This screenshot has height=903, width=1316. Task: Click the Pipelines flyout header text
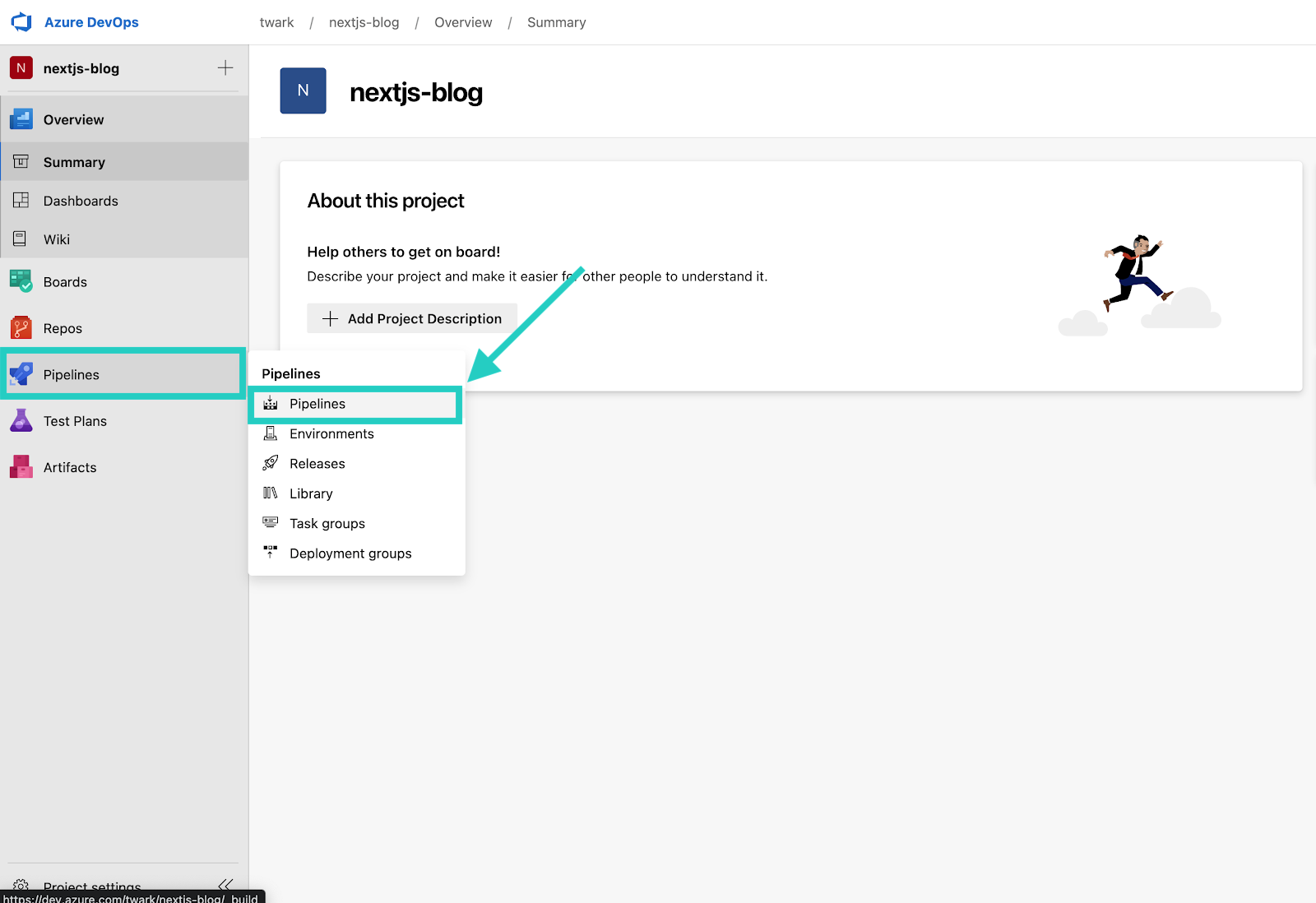291,373
